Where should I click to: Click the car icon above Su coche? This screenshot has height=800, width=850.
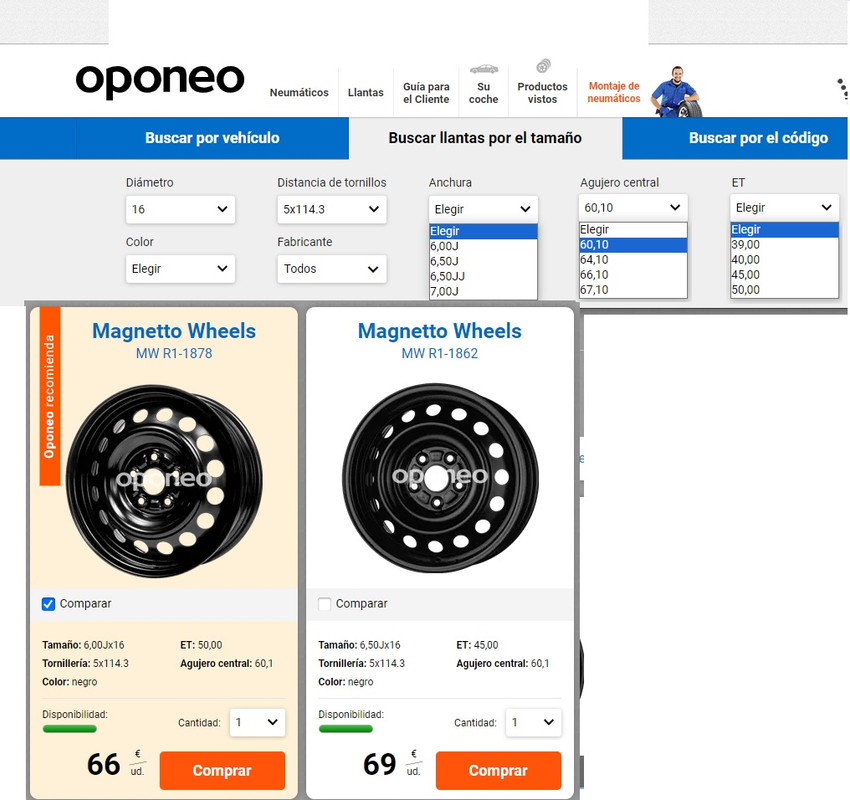[484, 69]
